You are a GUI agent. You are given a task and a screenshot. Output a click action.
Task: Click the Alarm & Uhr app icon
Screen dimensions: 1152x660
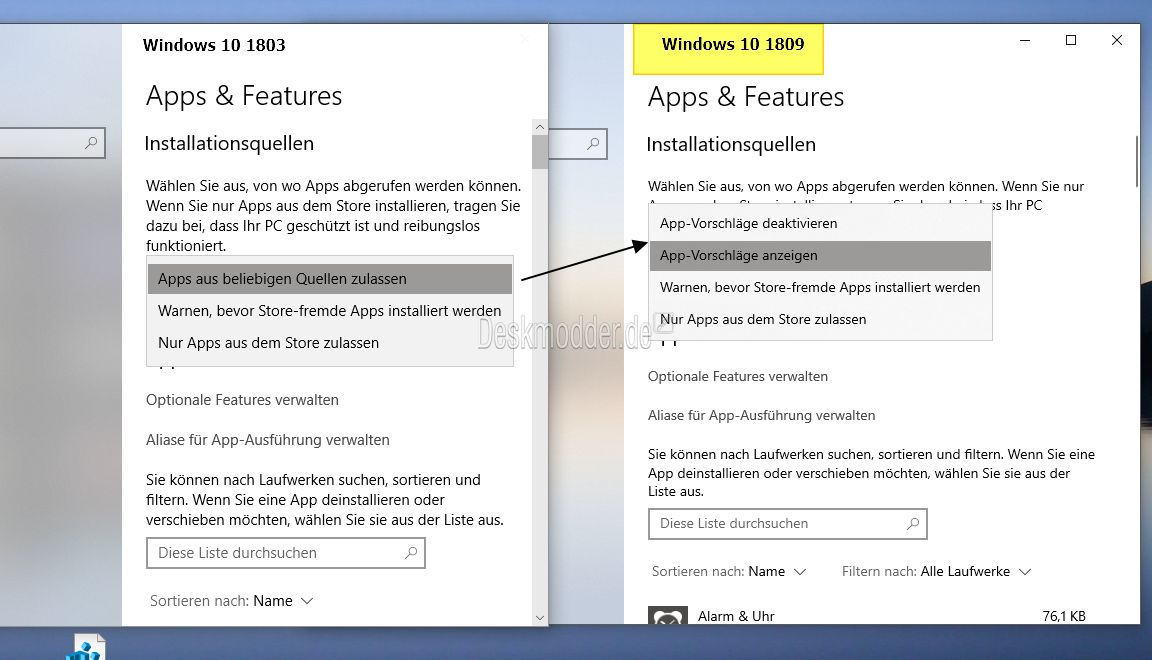pyautogui.click(x=668, y=618)
